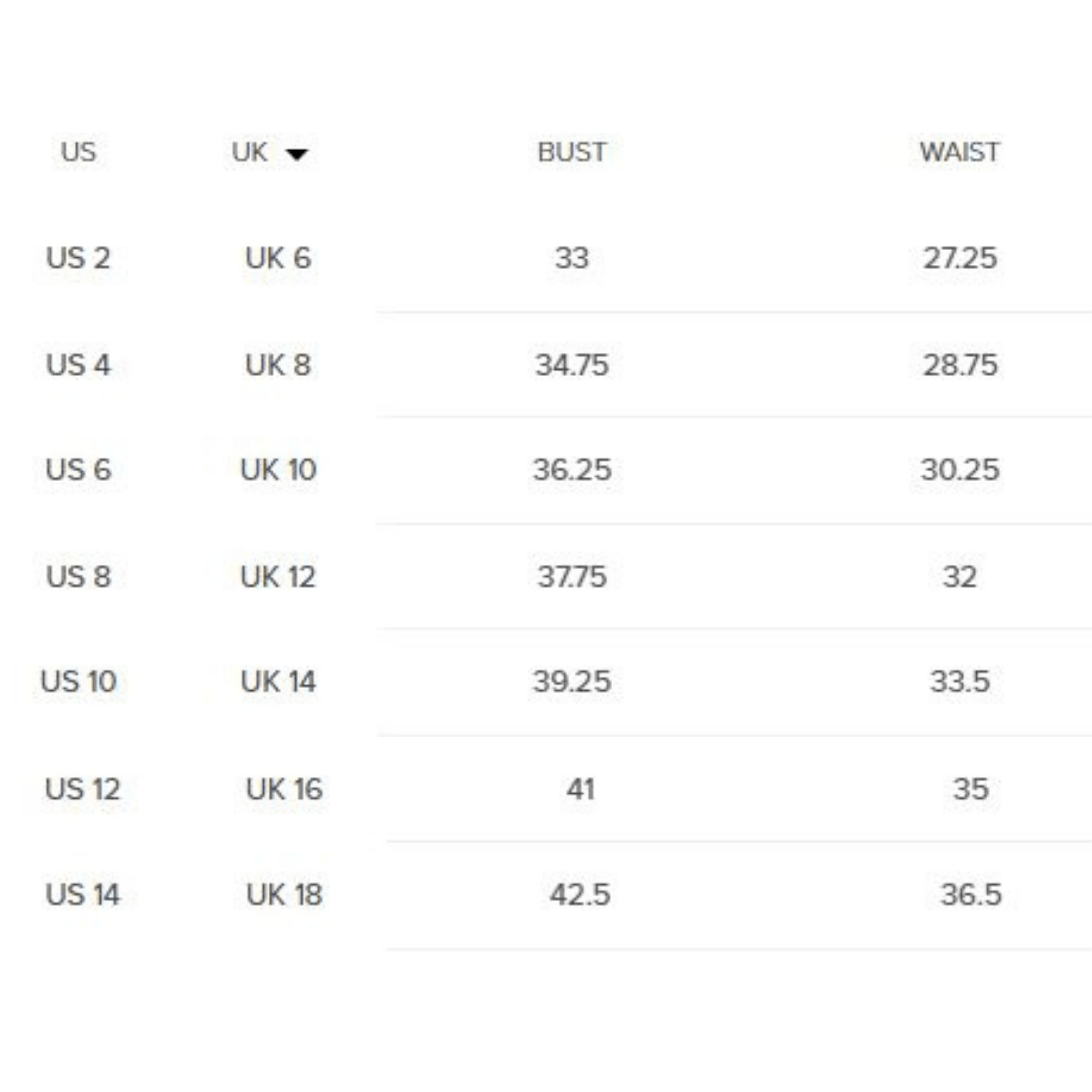Click the US 10 size label
The width and height of the screenshot is (1092, 1092).
[79, 681]
